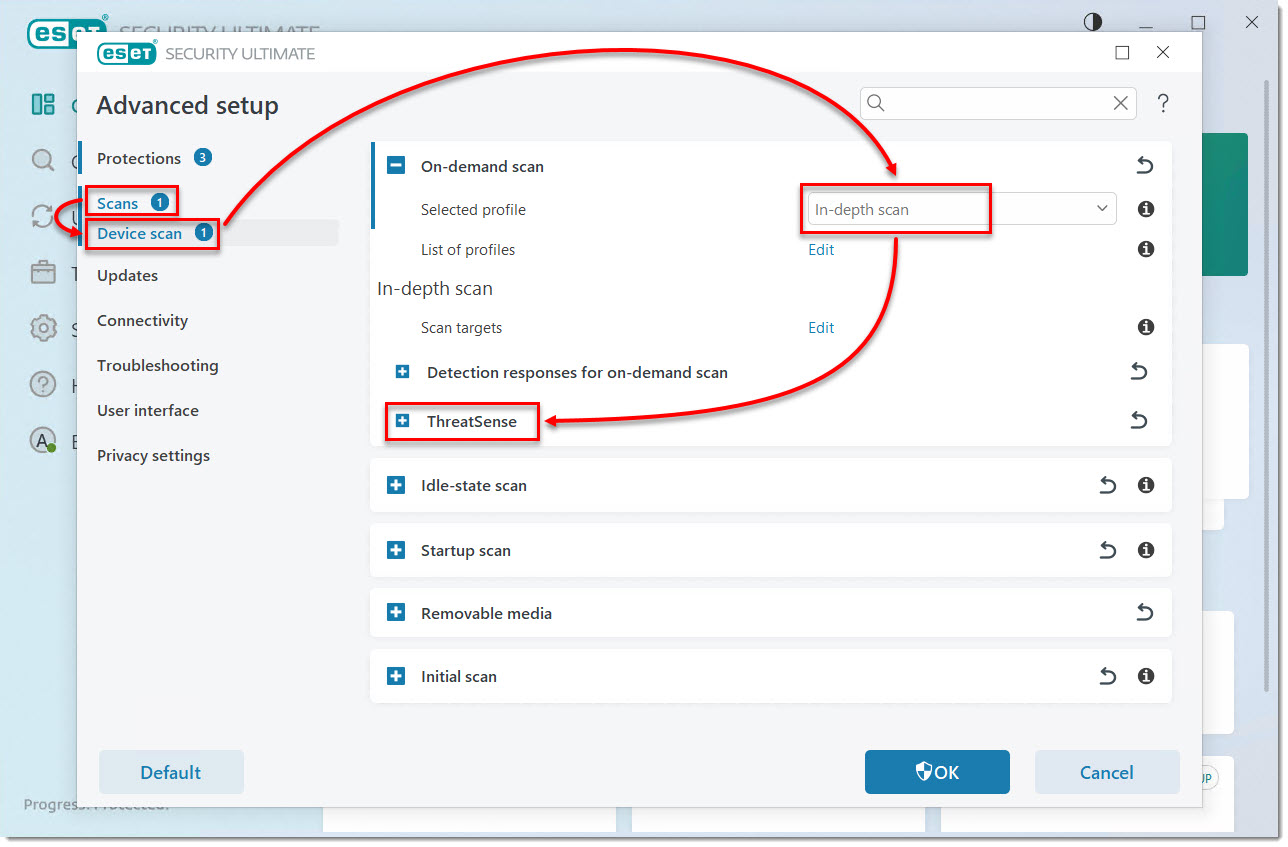Reset Detection responses for on-demand scan
Image resolution: width=1288 pixels, height=847 pixels.
coord(1138,372)
